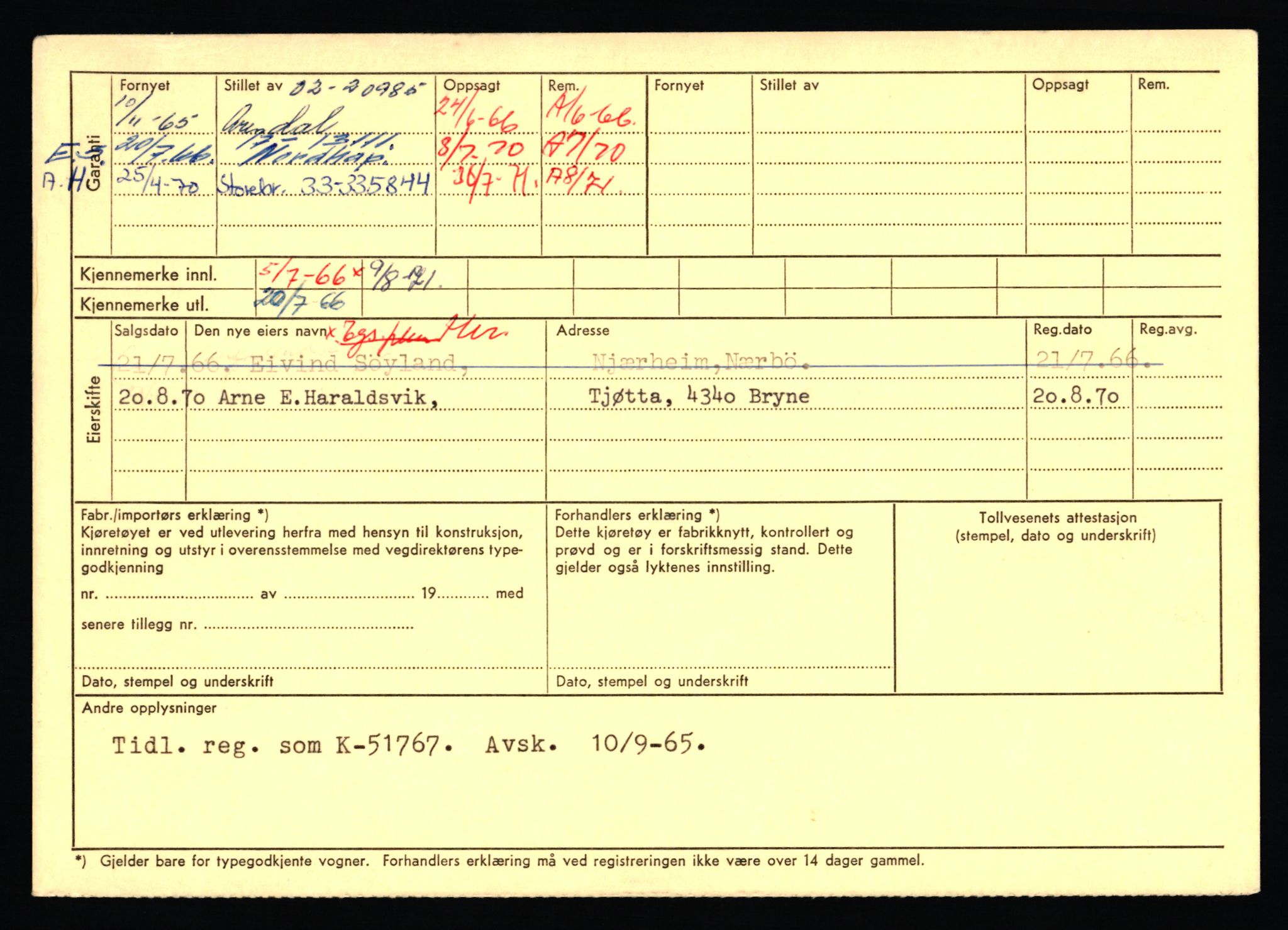The width and height of the screenshot is (1288, 930).
Task: Click the footnote 'Gjelder bare for typegodkjente vogner.'
Action: (233, 861)
